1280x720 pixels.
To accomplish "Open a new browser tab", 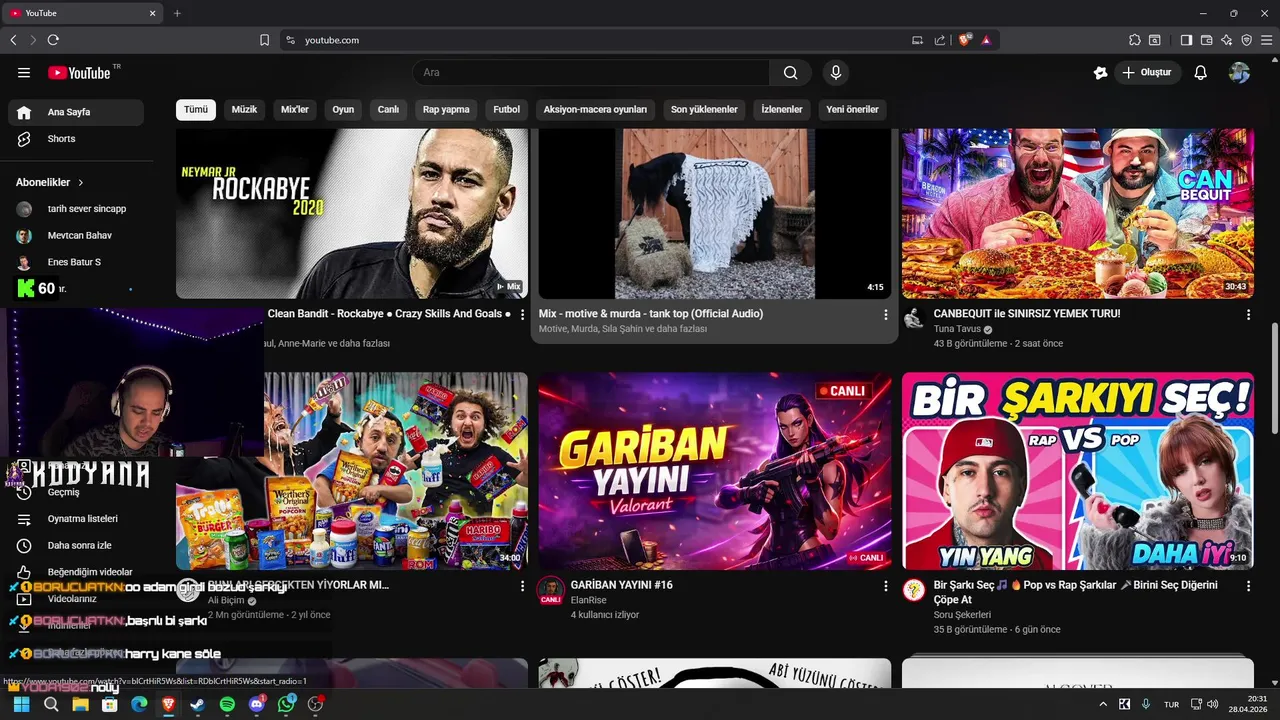I will point(177,13).
